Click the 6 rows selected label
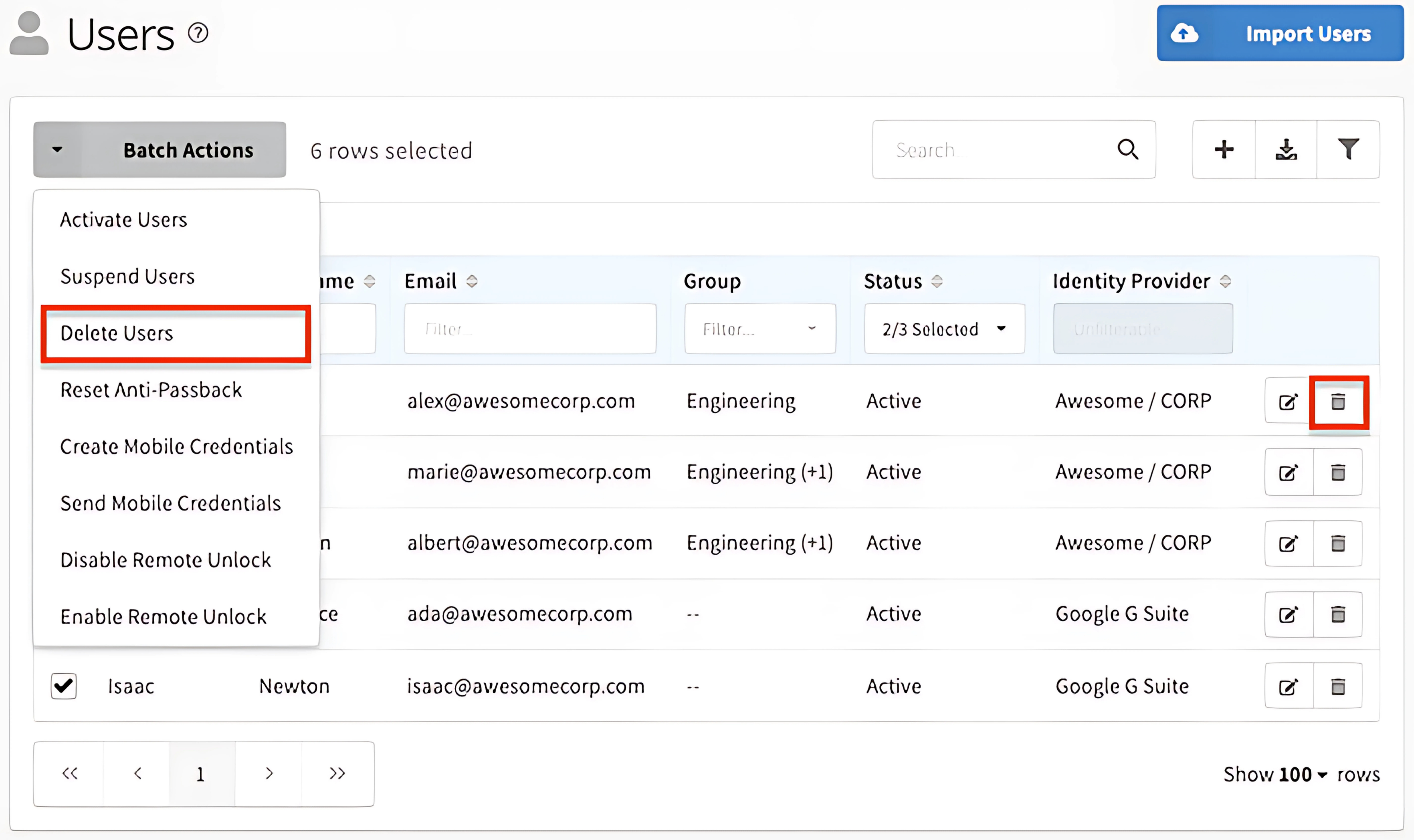 point(391,150)
